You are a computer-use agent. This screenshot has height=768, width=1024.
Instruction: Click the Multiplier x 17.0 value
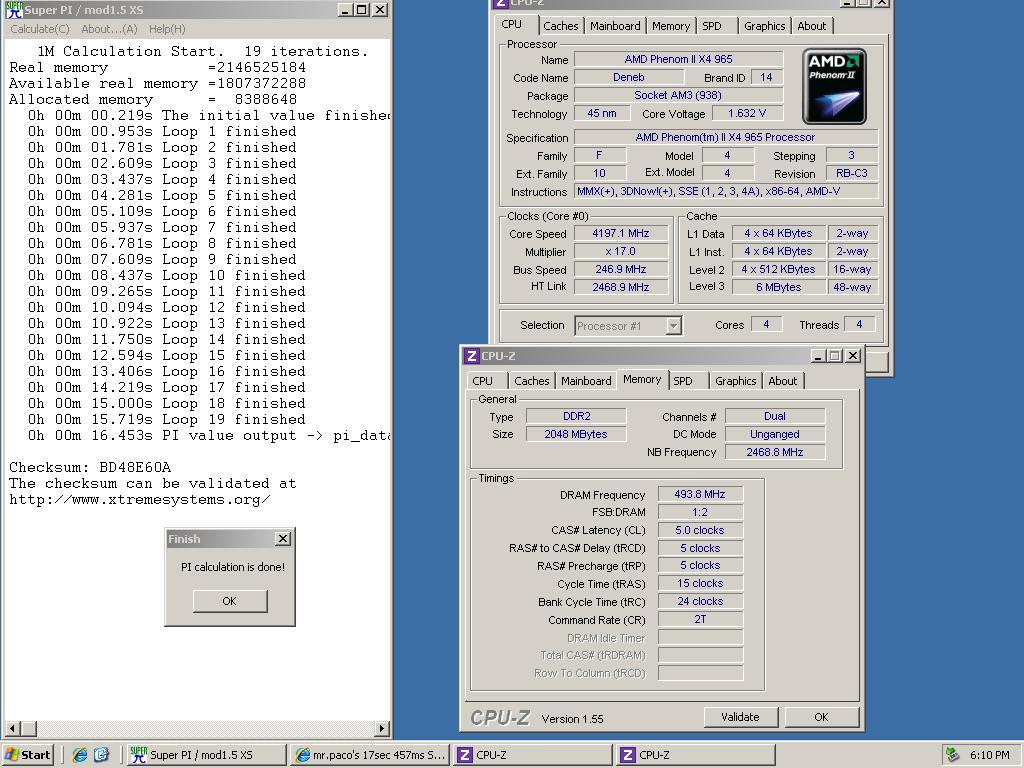point(621,251)
